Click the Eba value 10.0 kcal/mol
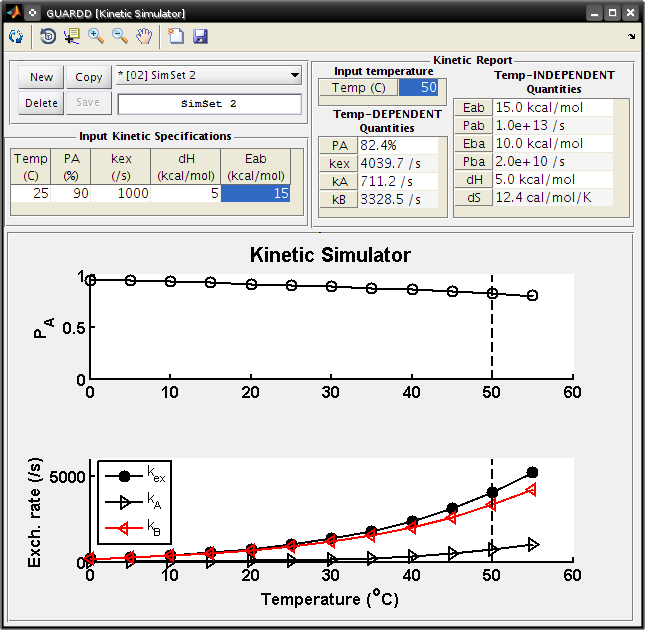 click(553, 144)
